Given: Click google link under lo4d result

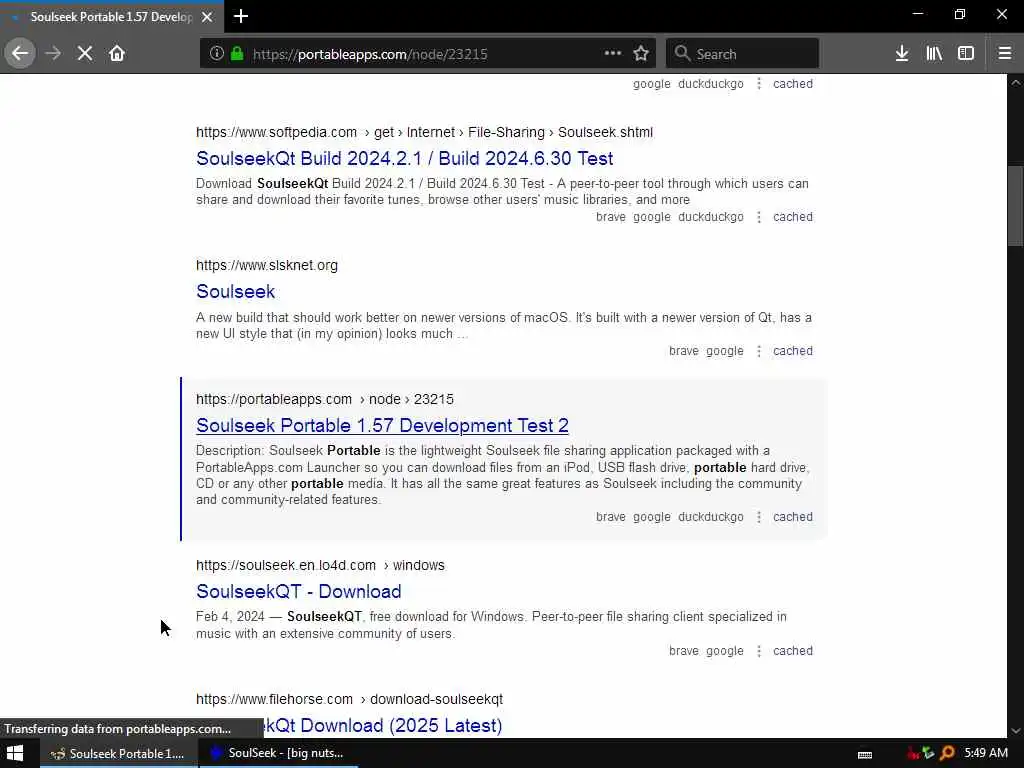Looking at the screenshot, I should [x=725, y=650].
